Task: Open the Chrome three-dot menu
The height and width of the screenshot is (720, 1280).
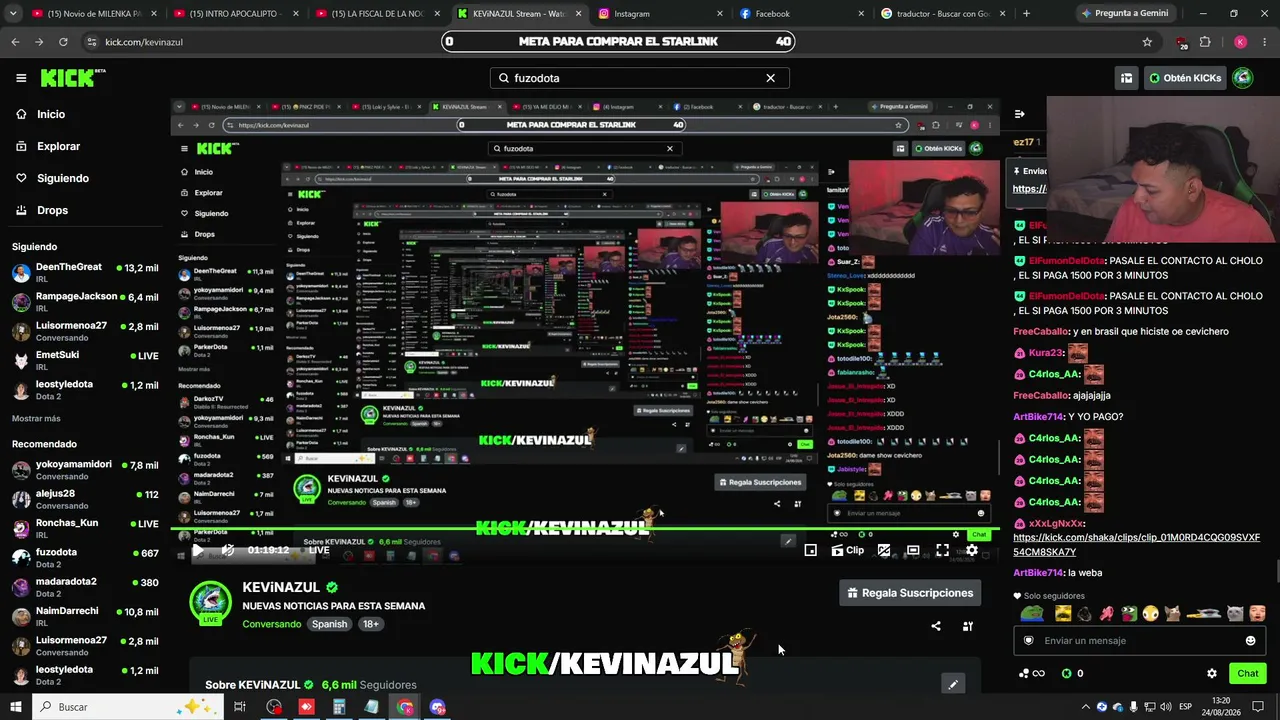Action: [x=1264, y=42]
